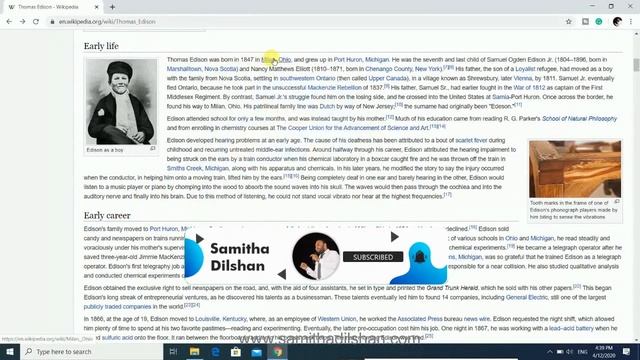Click enlarge icon under tooth marks image
The width and height of the screenshot is (640, 360).
click(x=617, y=202)
